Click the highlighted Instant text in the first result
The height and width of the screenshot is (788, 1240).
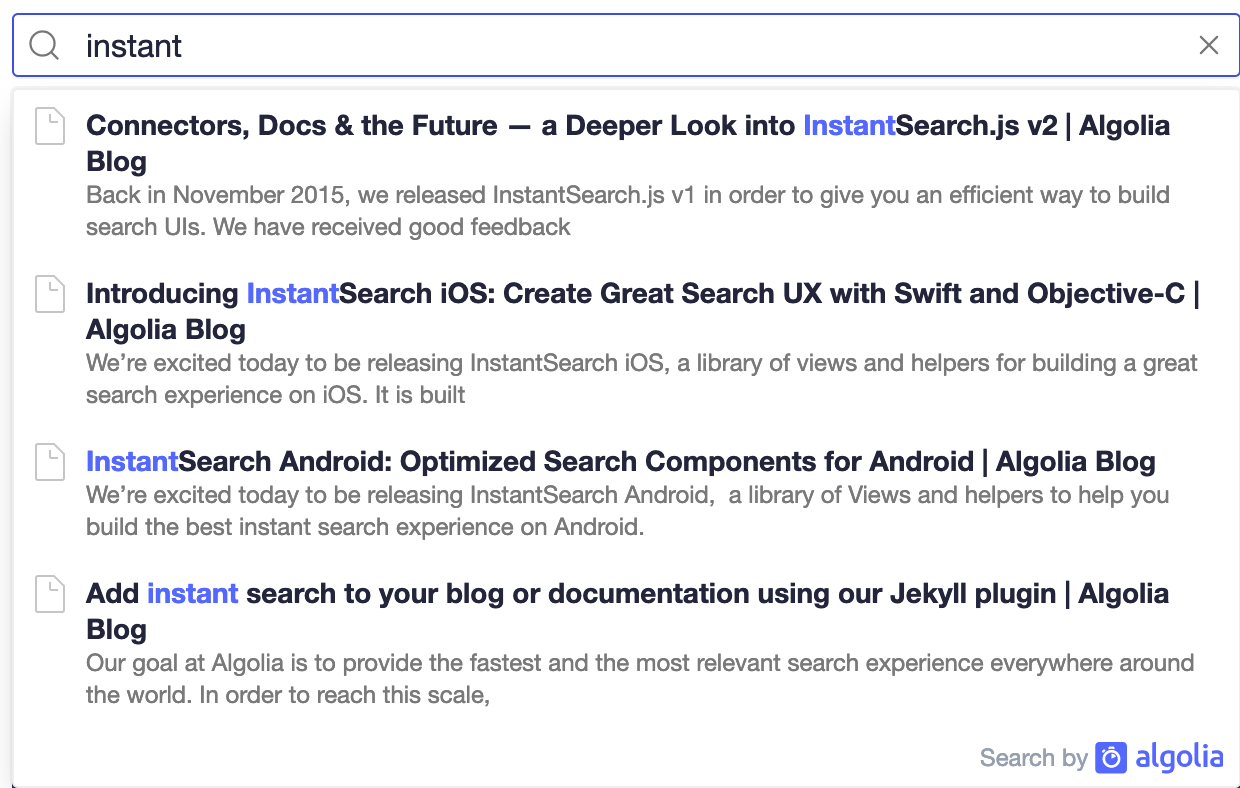(x=849, y=126)
